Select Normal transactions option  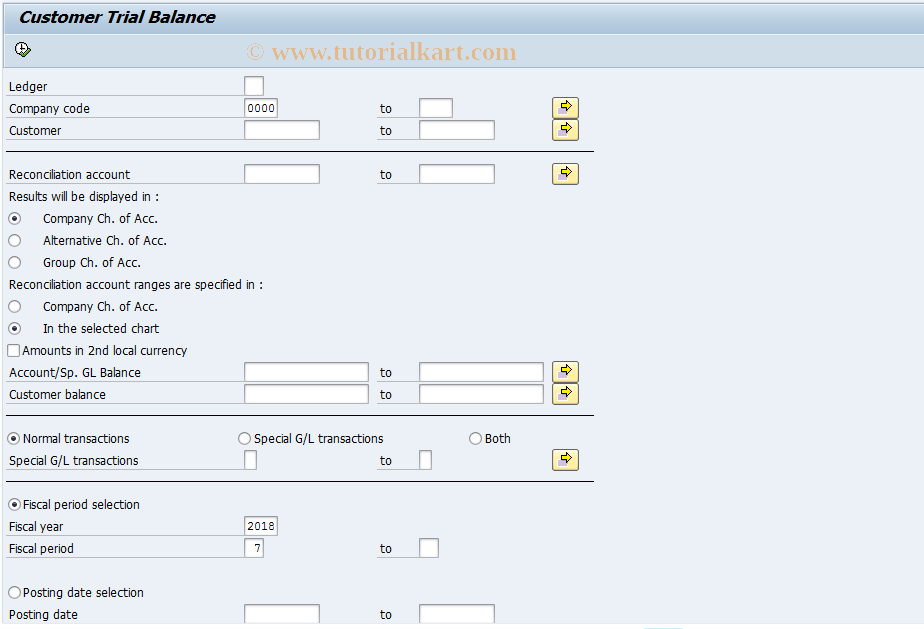tap(14, 438)
